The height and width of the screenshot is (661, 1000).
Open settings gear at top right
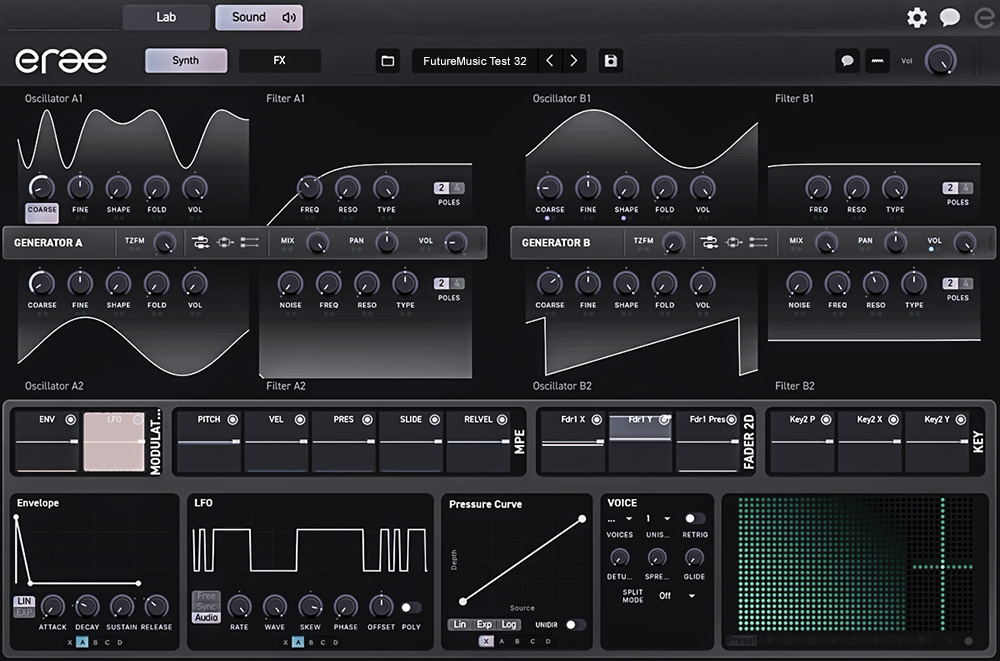point(916,17)
